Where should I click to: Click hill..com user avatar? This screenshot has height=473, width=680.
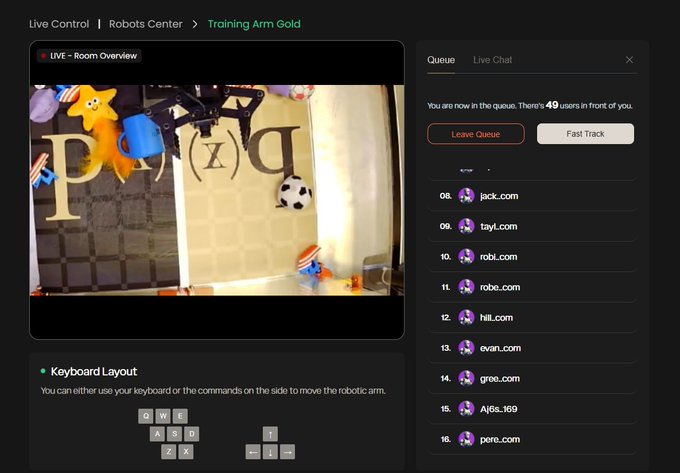pos(466,317)
